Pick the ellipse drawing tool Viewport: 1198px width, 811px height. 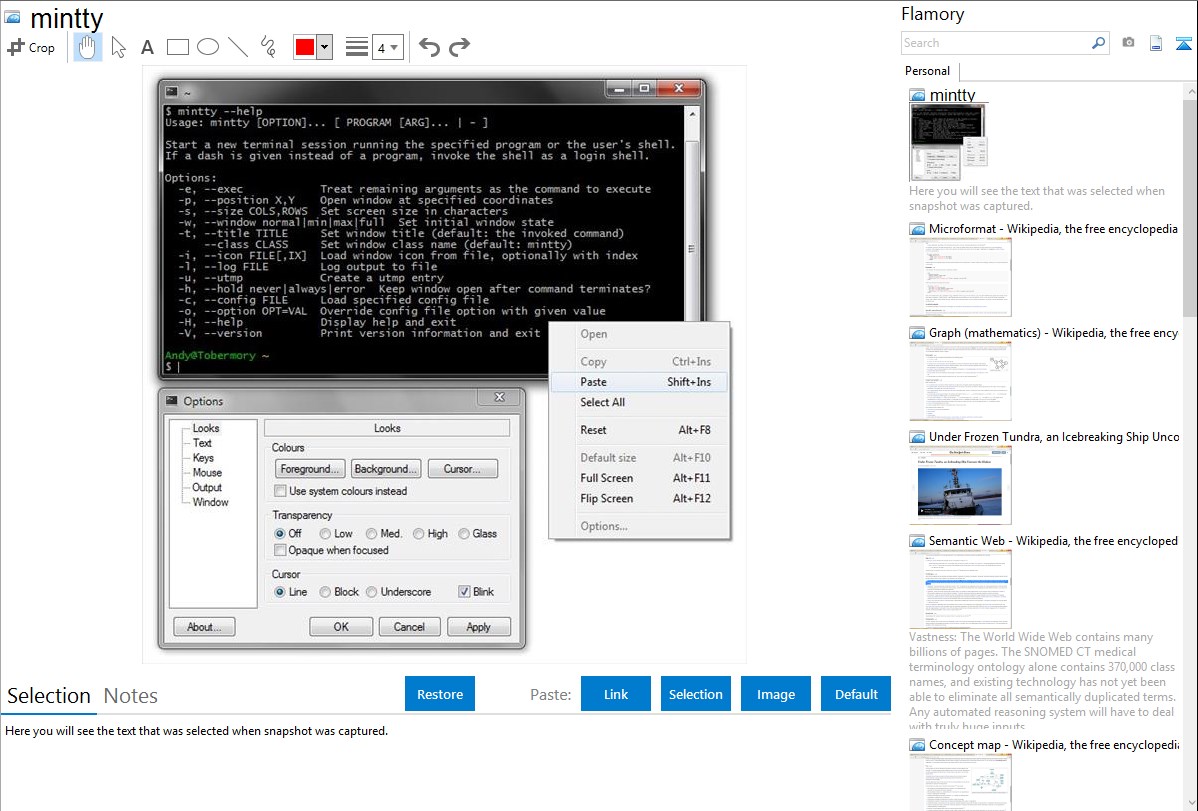click(x=208, y=47)
